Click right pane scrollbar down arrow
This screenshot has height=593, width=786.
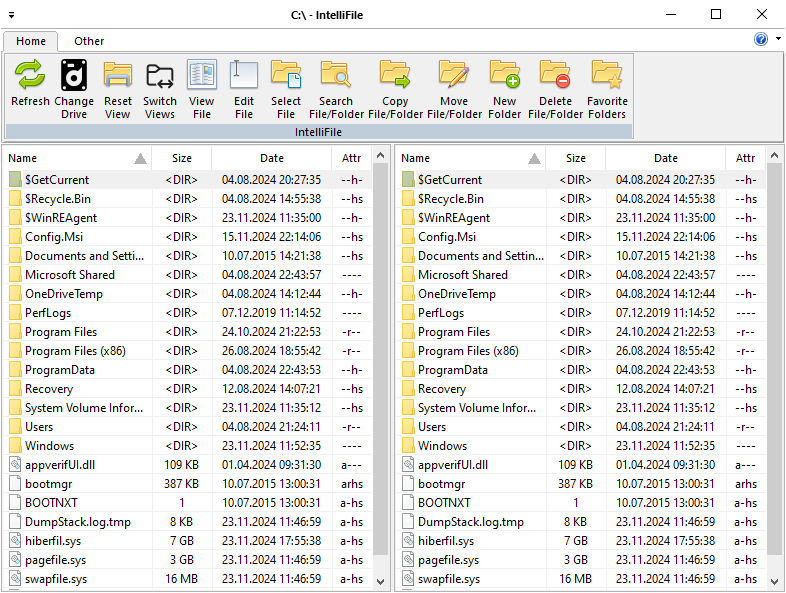click(x=774, y=581)
